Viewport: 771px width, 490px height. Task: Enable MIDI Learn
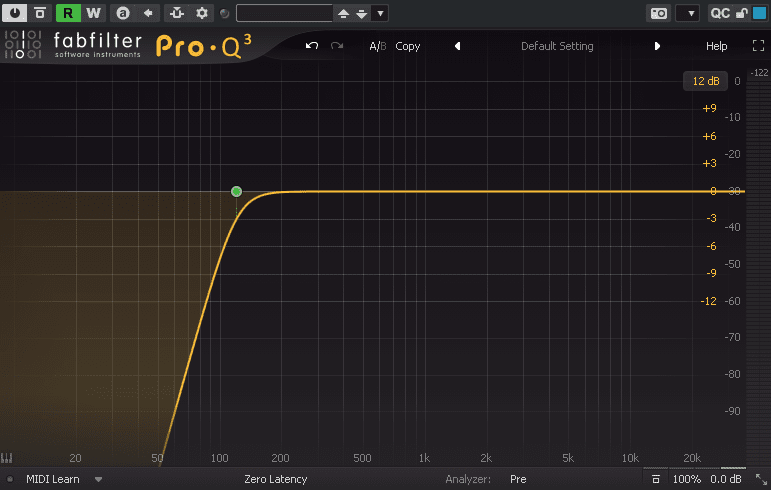pyautogui.click(x=53, y=479)
